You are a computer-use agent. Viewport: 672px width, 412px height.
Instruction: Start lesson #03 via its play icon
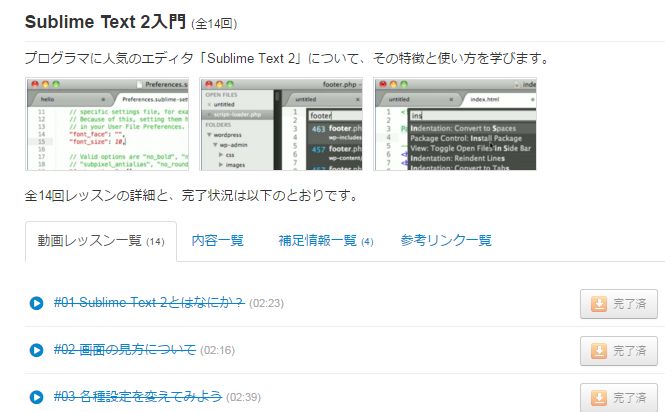pyautogui.click(x=36, y=397)
